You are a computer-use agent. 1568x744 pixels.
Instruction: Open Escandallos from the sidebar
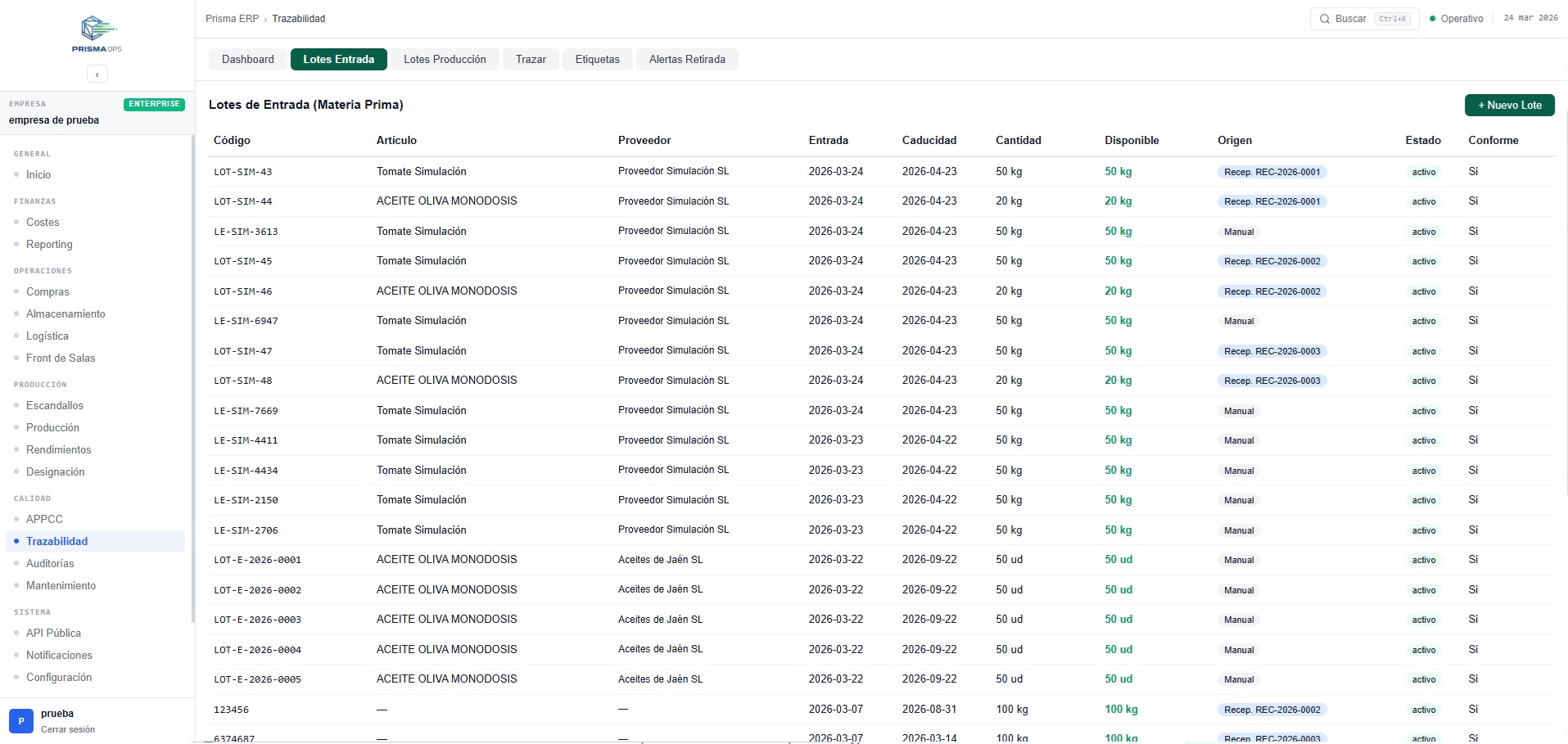tap(55, 405)
